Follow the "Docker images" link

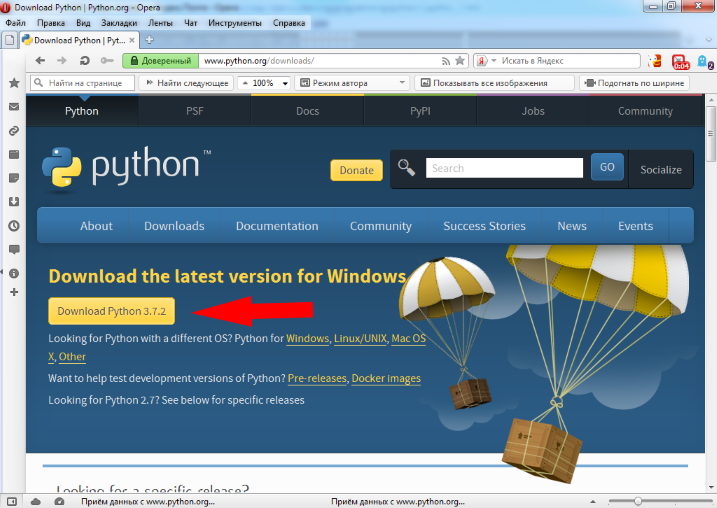[387, 379]
